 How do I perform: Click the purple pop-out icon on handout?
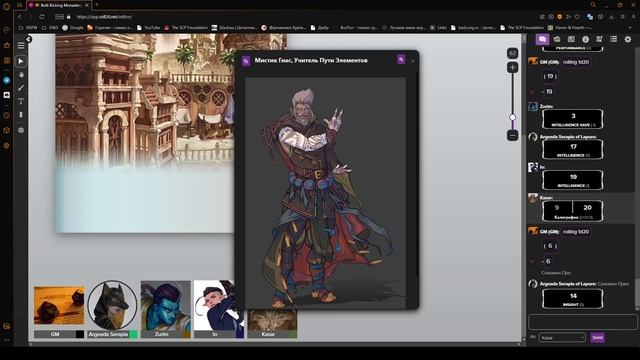click(x=401, y=60)
